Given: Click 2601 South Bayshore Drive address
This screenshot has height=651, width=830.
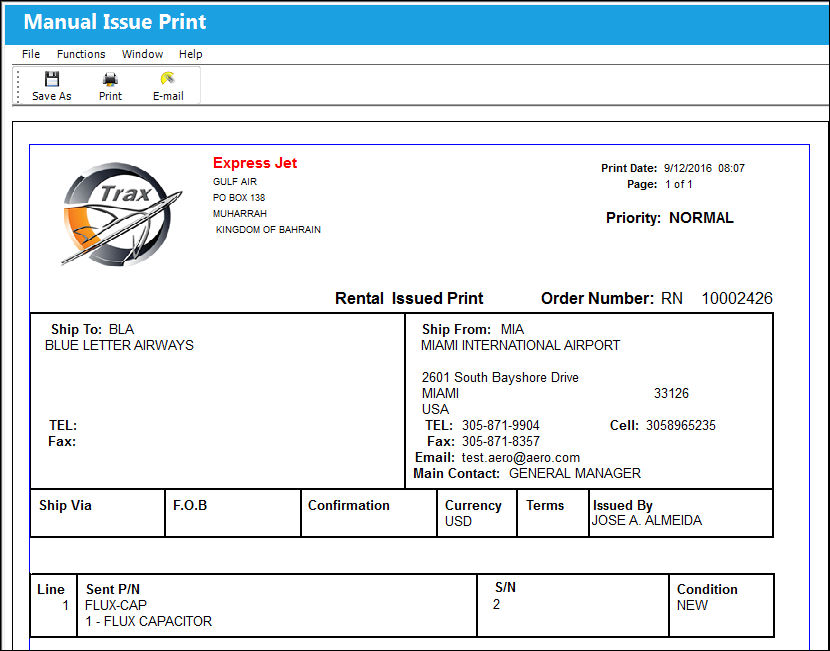Looking at the screenshot, I should [500, 377].
